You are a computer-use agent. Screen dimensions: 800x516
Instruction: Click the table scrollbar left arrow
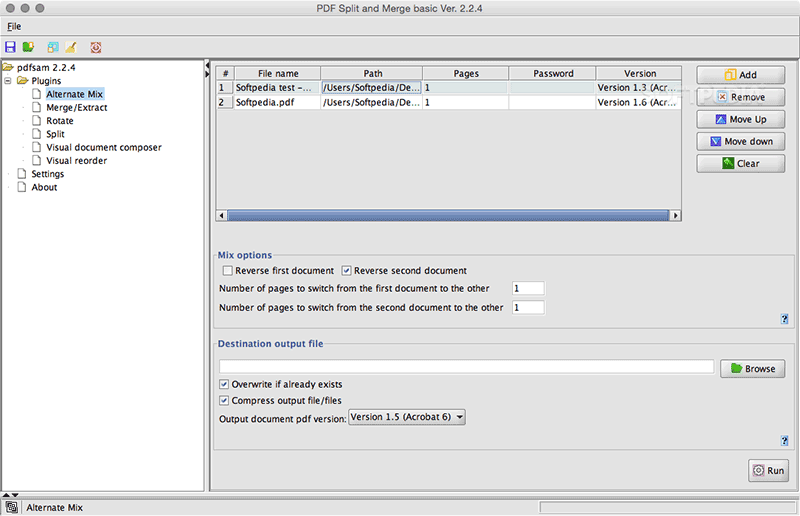221,215
